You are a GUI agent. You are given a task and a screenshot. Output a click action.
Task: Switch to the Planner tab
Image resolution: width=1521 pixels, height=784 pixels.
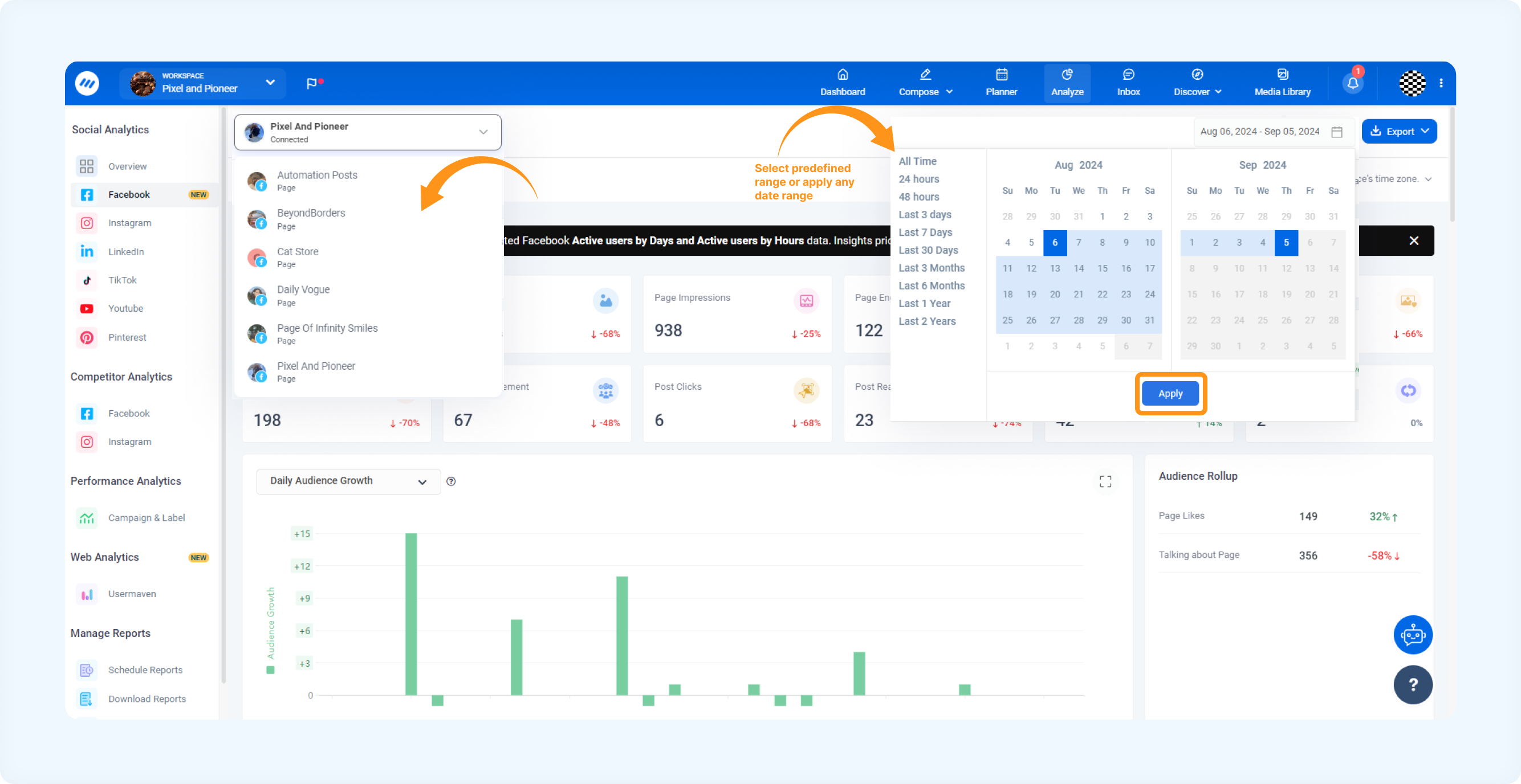coord(1001,83)
